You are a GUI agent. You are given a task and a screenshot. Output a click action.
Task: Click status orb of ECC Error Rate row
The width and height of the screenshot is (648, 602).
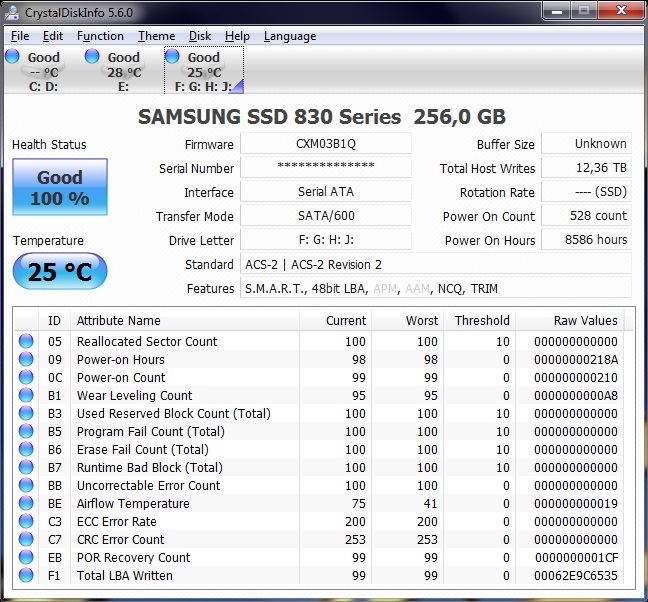[26, 521]
